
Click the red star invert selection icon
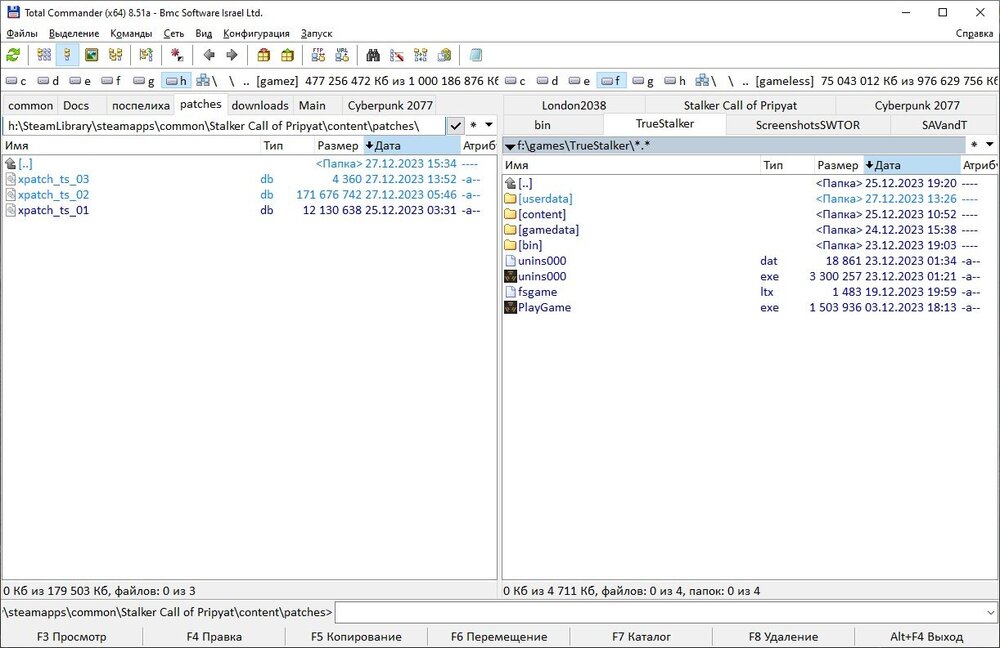[177, 55]
